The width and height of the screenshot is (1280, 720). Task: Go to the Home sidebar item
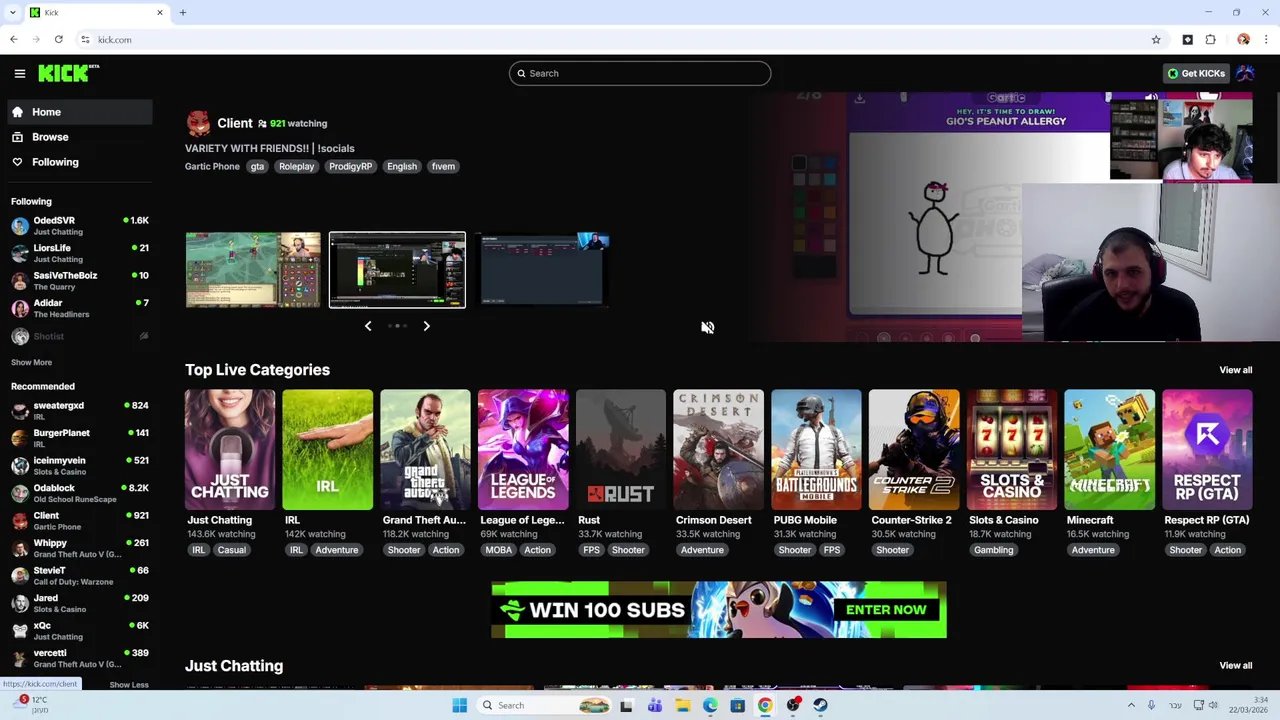coord(80,112)
